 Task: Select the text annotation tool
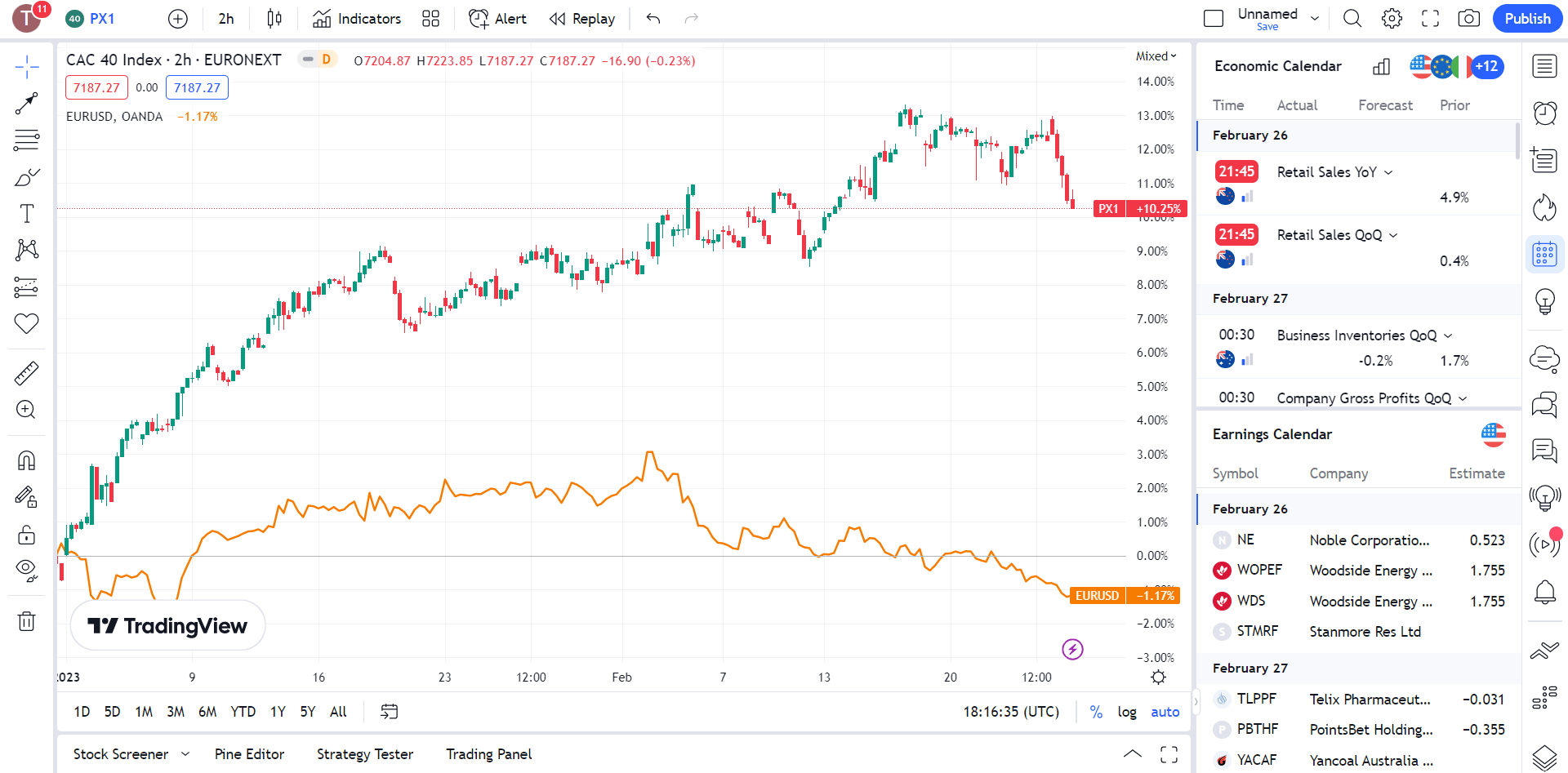point(27,214)
